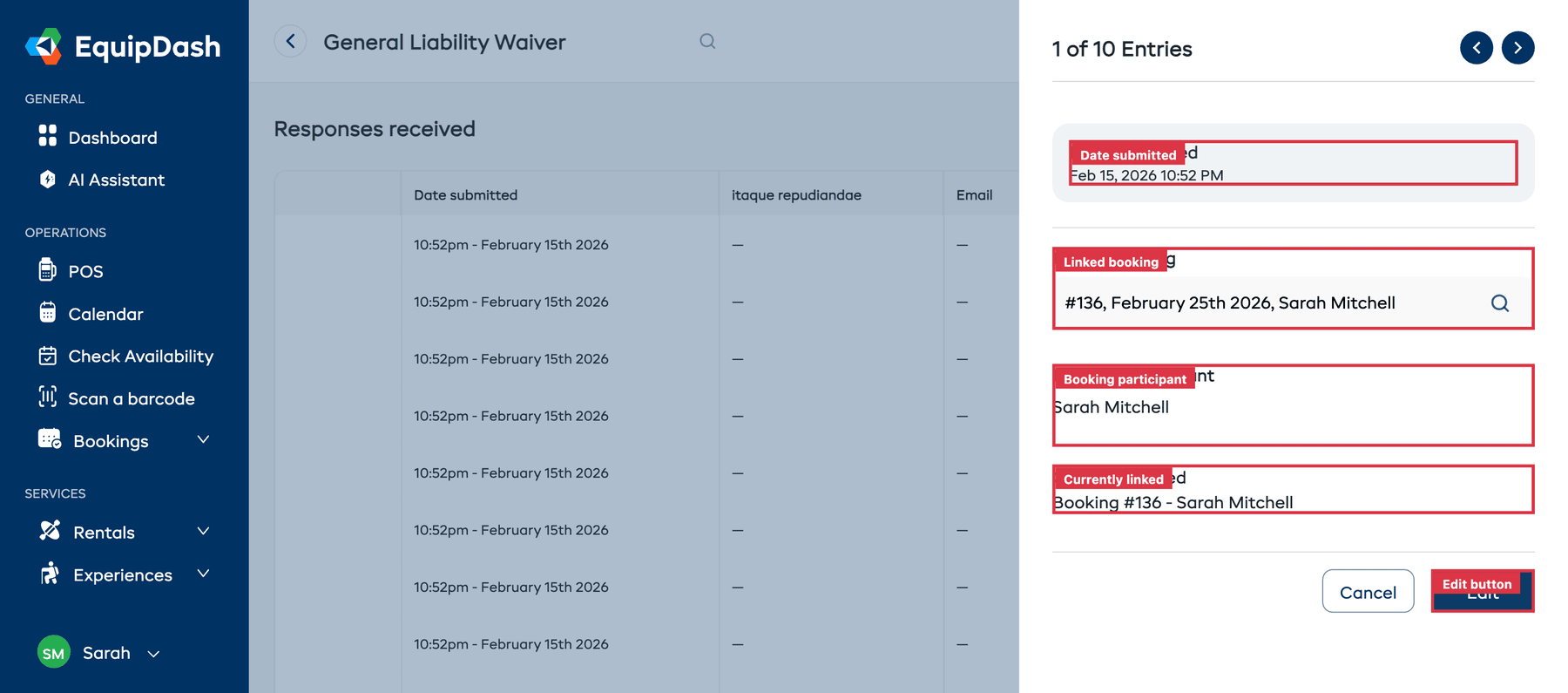The height and width of the screenshot is (693, 1568).
Task: Open the Dashboard from the sidebar
Action: (x=112, y=137)
